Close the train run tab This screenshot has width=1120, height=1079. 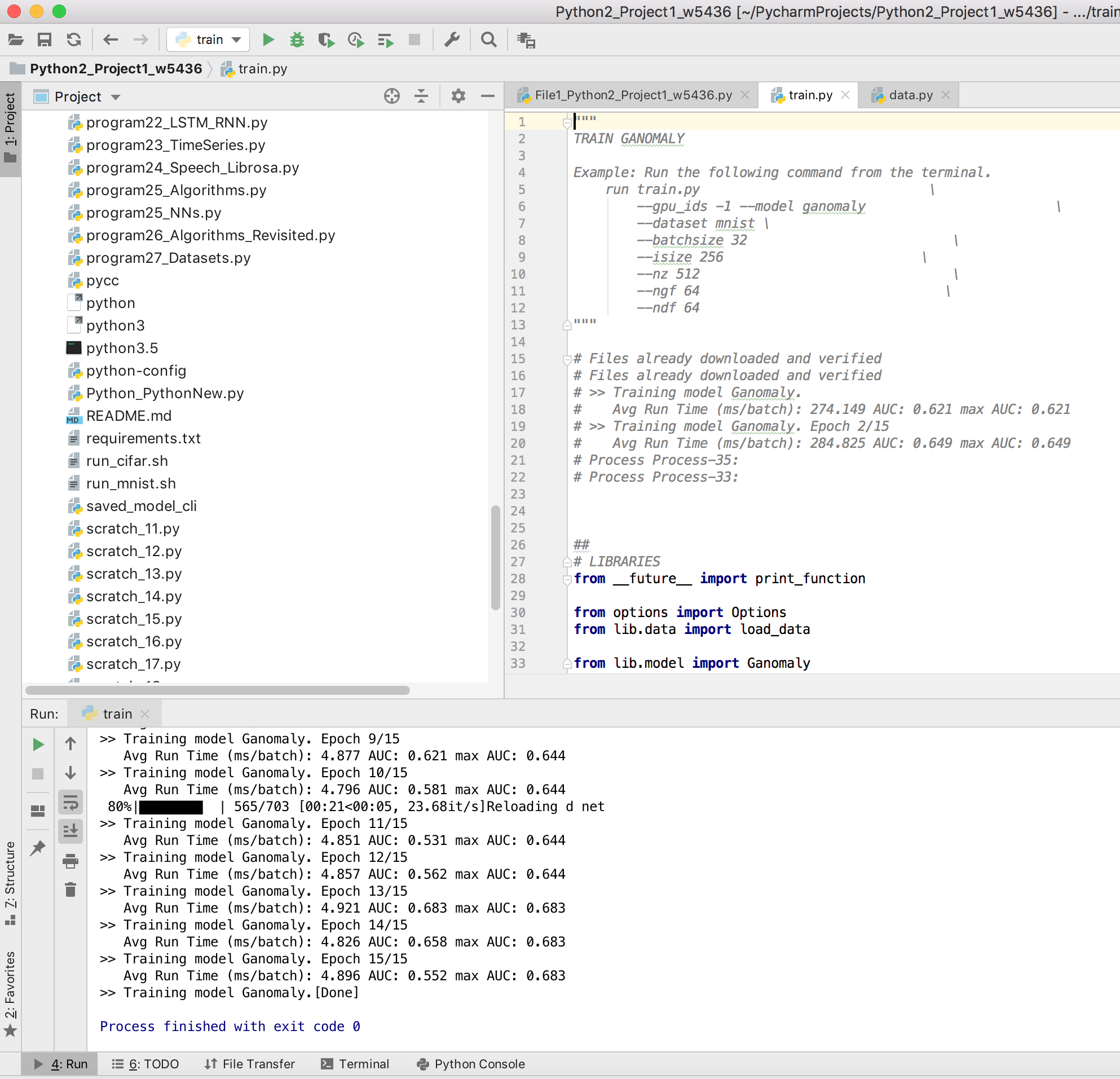(145, 714)
